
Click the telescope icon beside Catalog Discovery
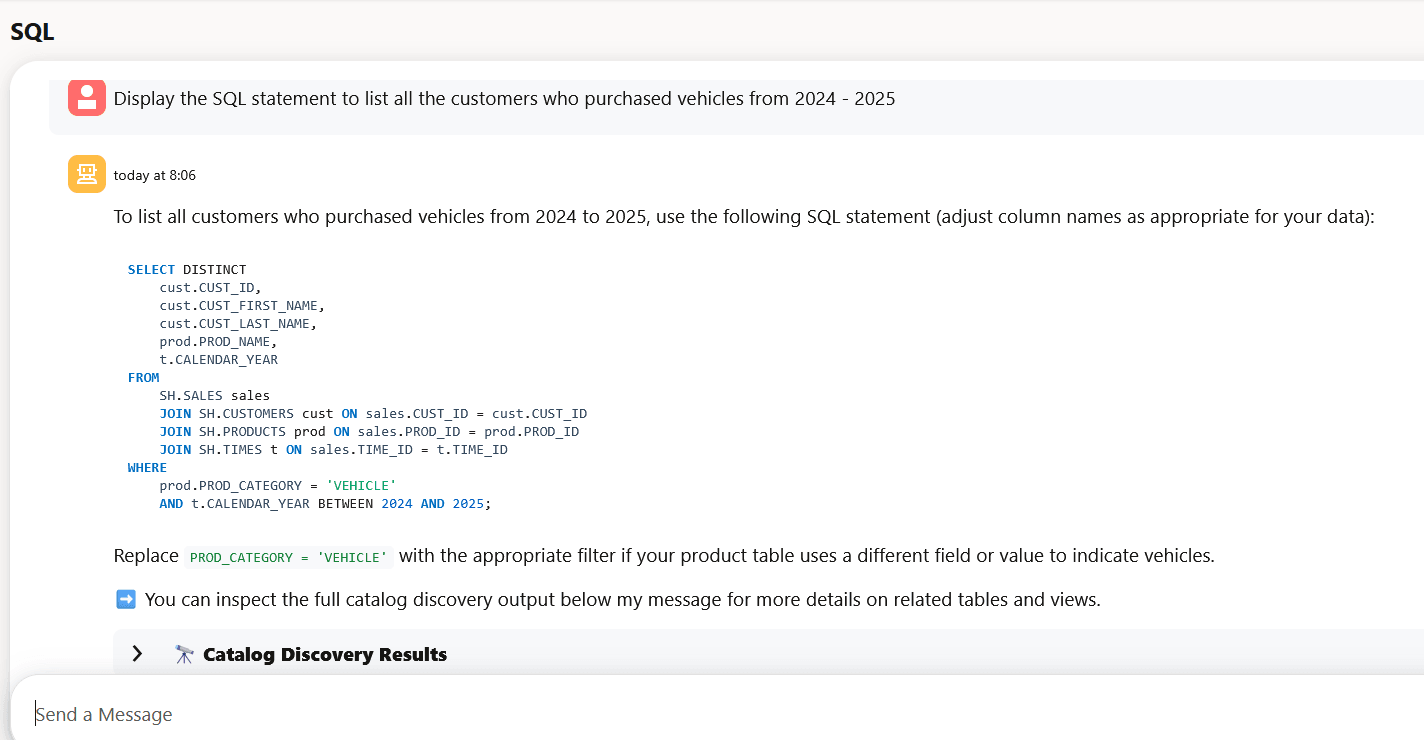click(184, 654)
